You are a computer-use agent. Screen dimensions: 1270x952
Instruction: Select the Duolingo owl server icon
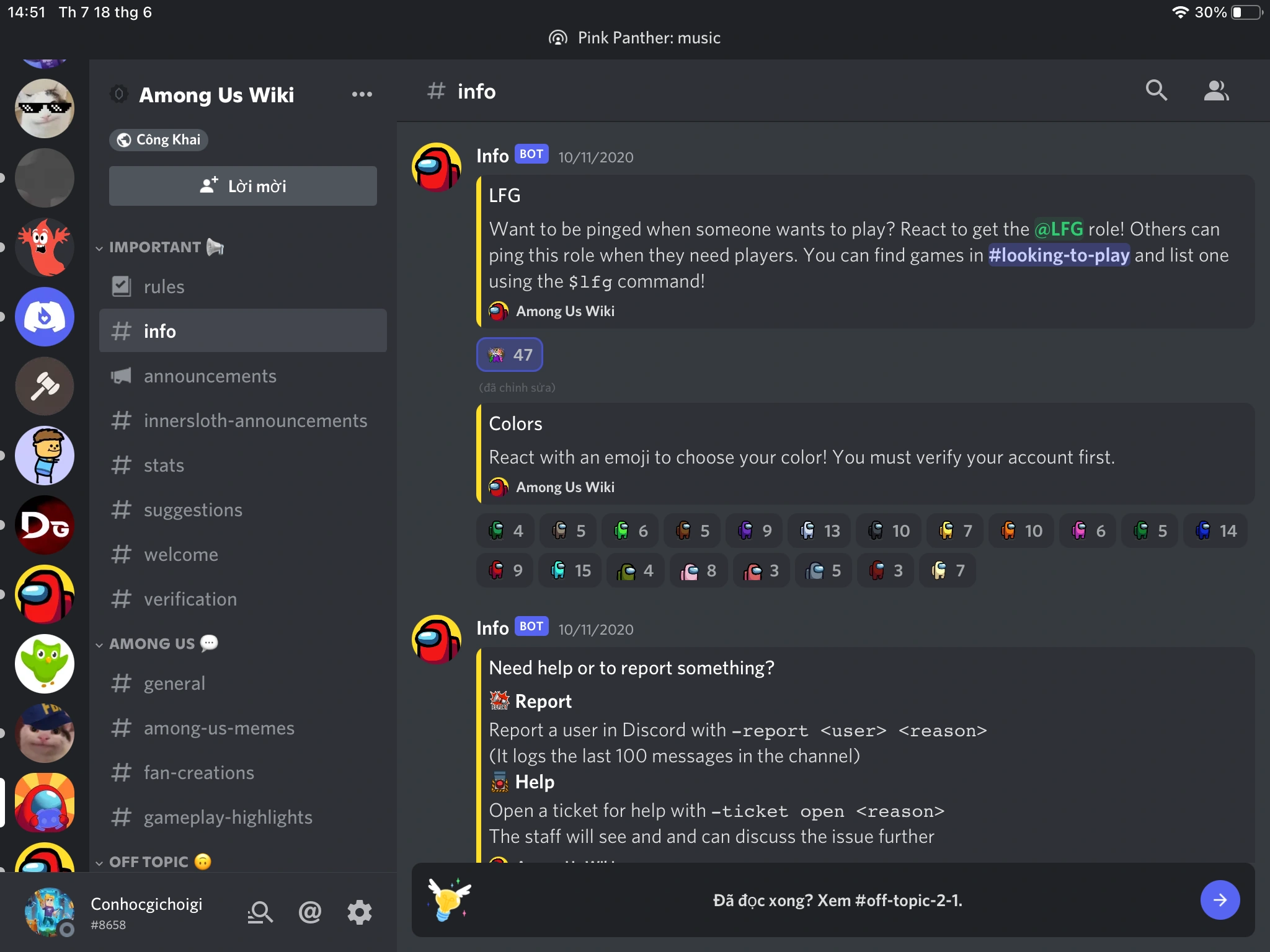pyautogui.click(x=45, y=664)
